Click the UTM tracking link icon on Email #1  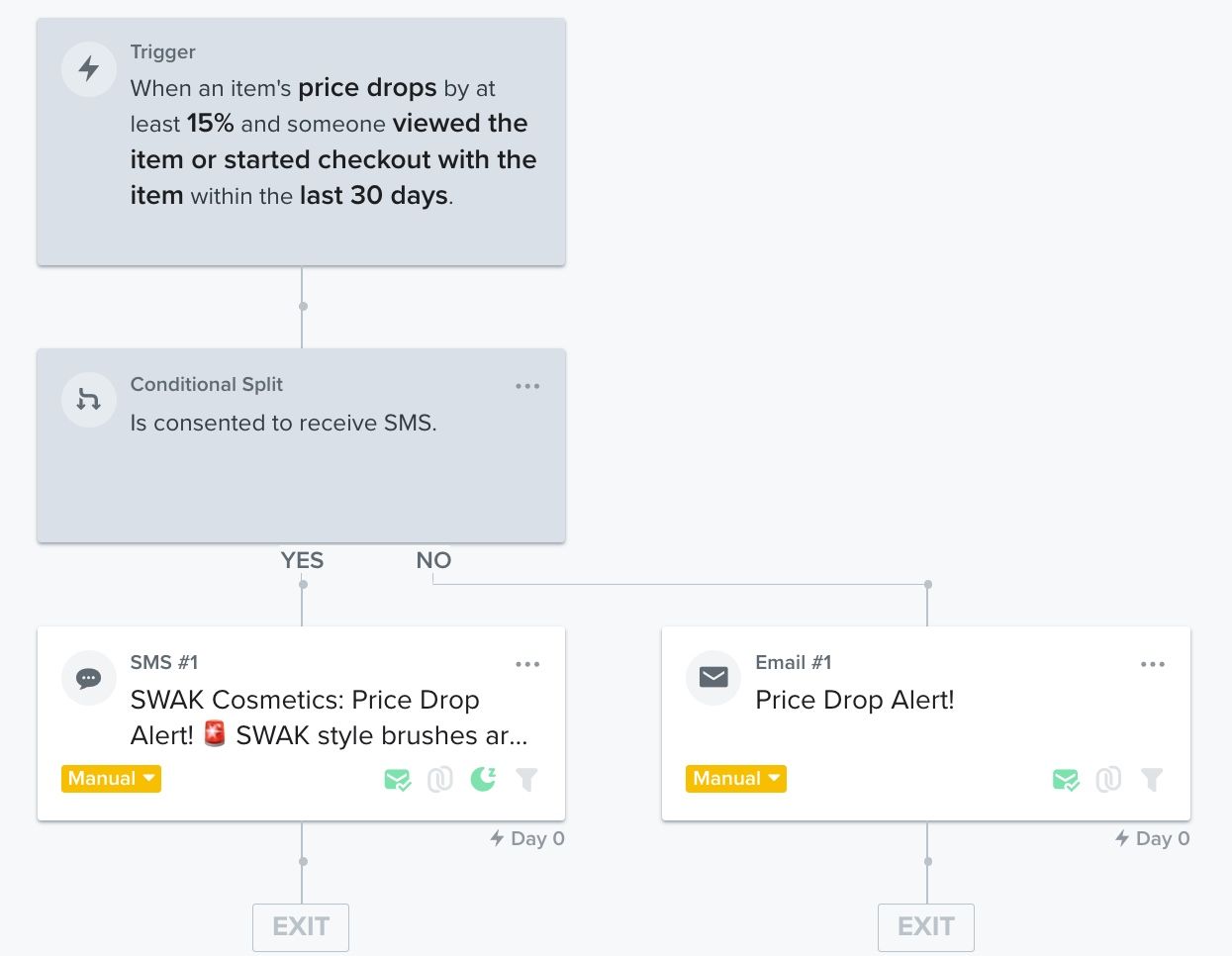pyautogui.click(x=1108, y=780)
